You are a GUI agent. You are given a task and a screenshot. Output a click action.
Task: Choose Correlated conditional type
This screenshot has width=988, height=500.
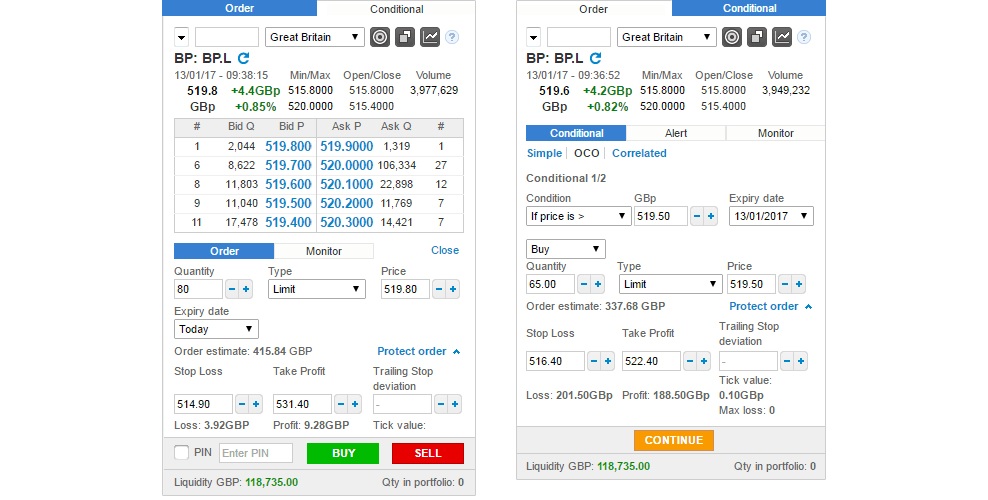(x=639, y=153)
